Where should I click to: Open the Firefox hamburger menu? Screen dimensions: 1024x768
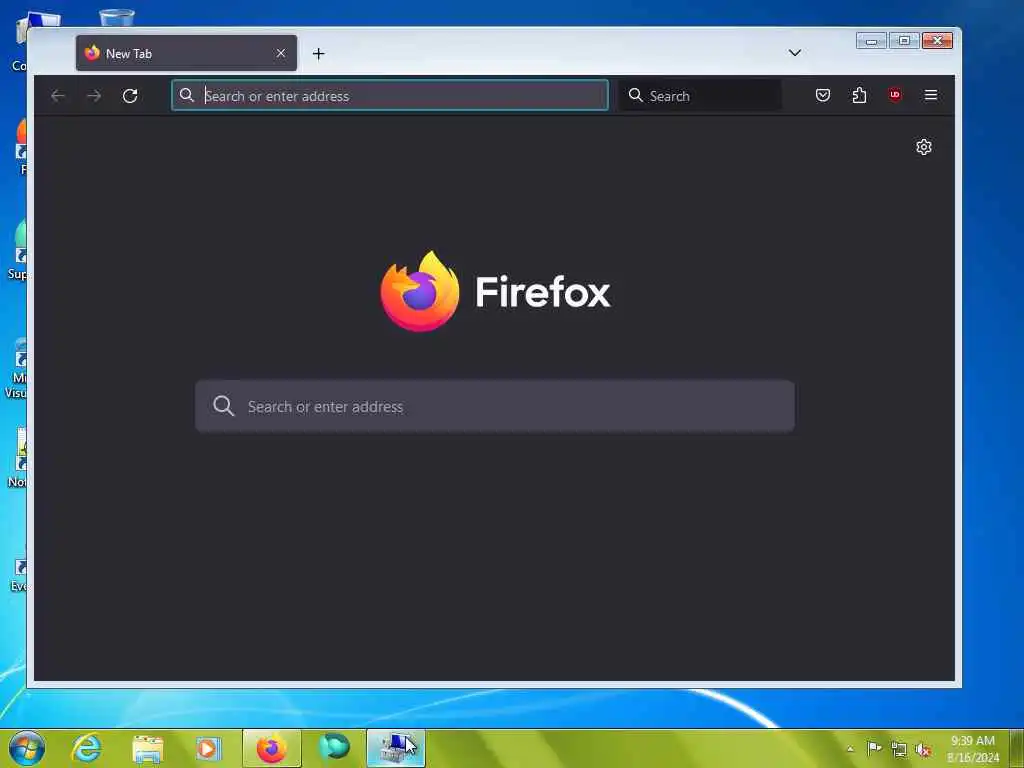coord(931,95)
